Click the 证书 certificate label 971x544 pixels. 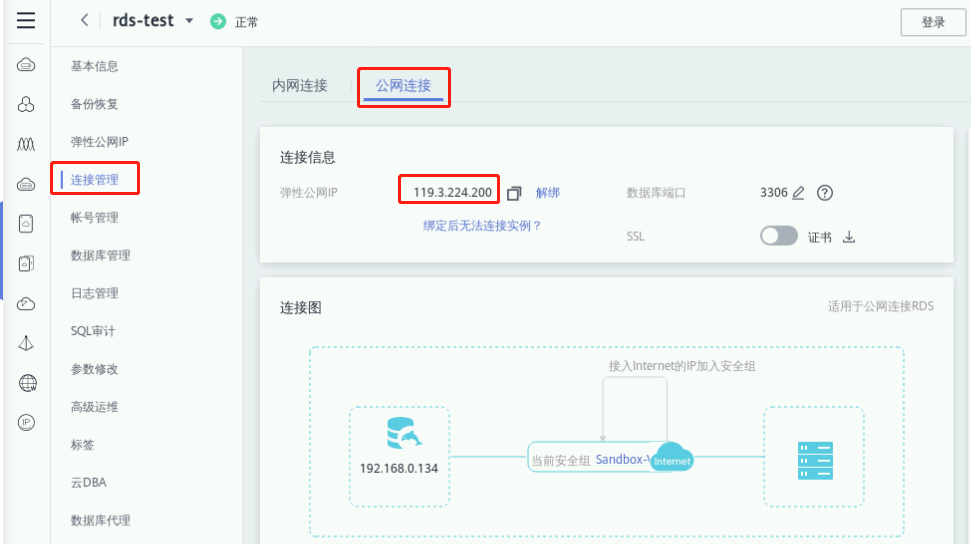819,237
